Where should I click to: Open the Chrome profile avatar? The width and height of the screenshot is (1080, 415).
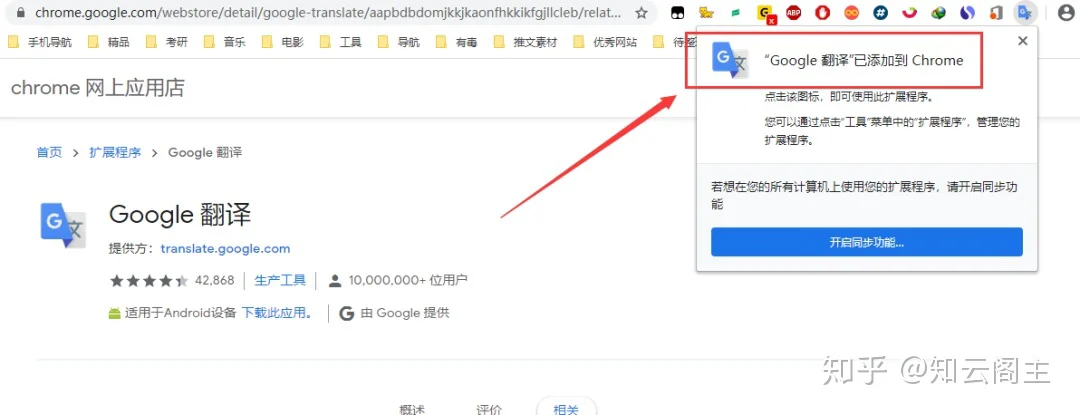point(1065,12)
